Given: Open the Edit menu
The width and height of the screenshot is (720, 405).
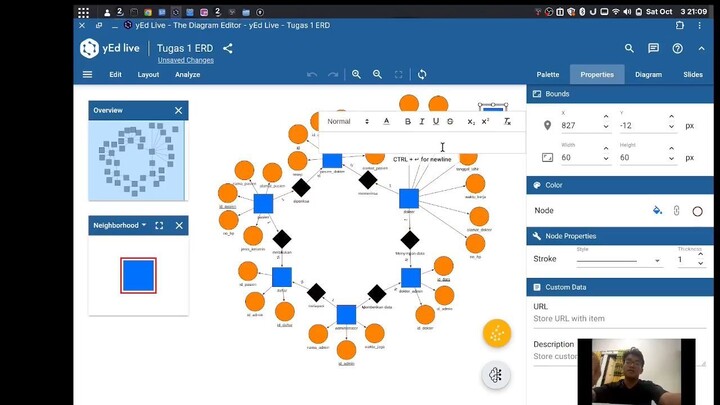Looking at the screenshot, I should pyautogui.click(x=115, y=74).
